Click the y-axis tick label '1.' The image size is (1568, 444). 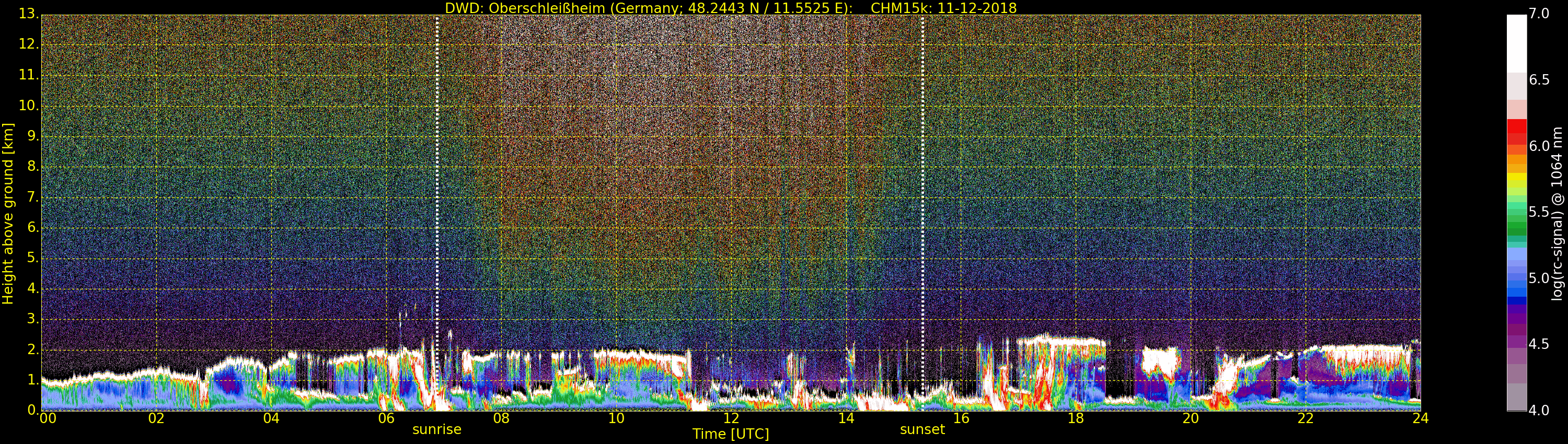(x=33, y=380)
